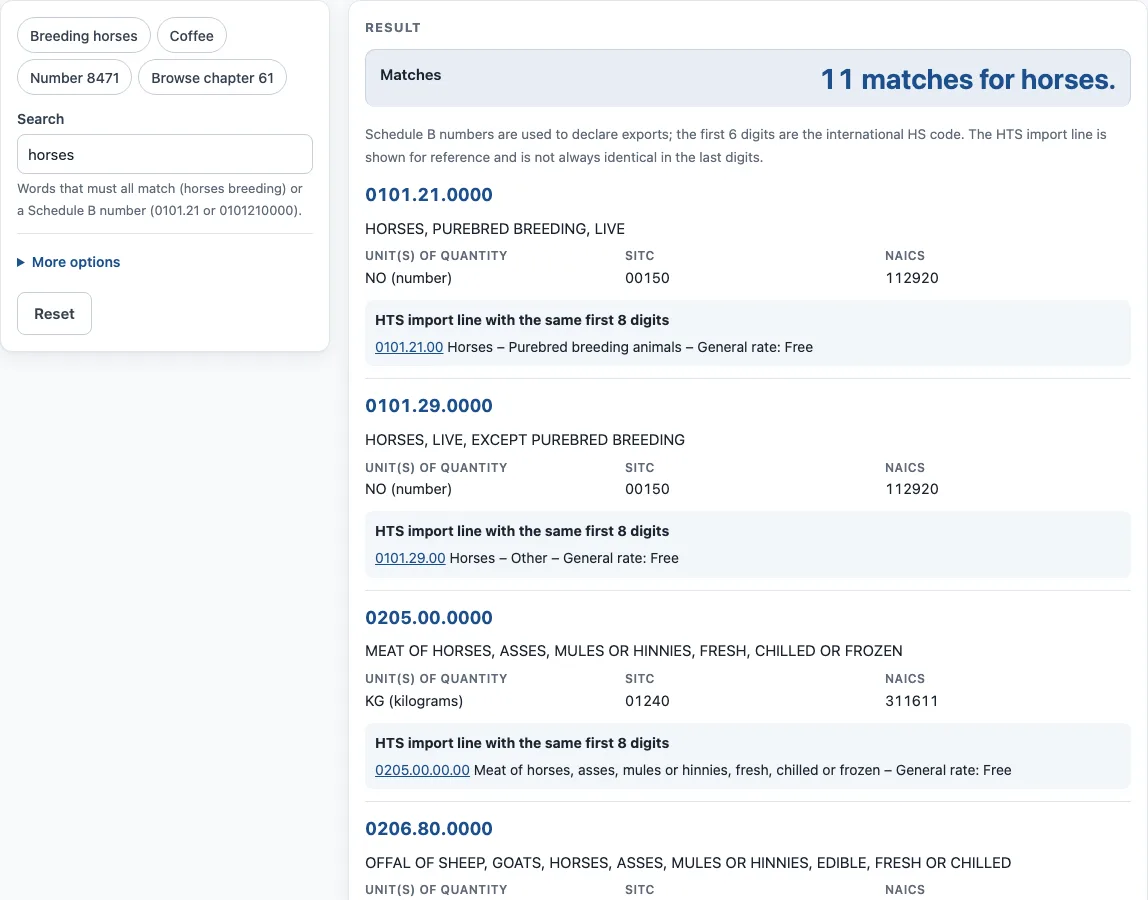Expand the More options section
The image size is (1148, 900).
coord(69,262)
